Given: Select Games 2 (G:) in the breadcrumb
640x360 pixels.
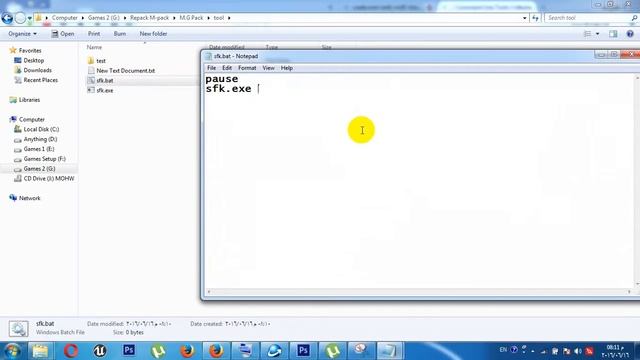Looking at the screenshot, I should [x=104, y=18].
